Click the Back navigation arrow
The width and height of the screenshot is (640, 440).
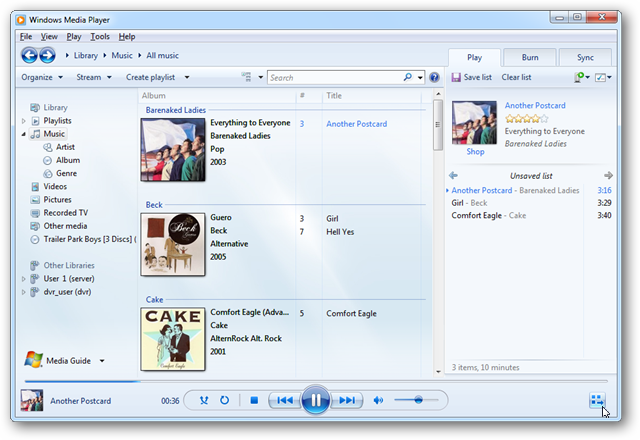[29, 55]
